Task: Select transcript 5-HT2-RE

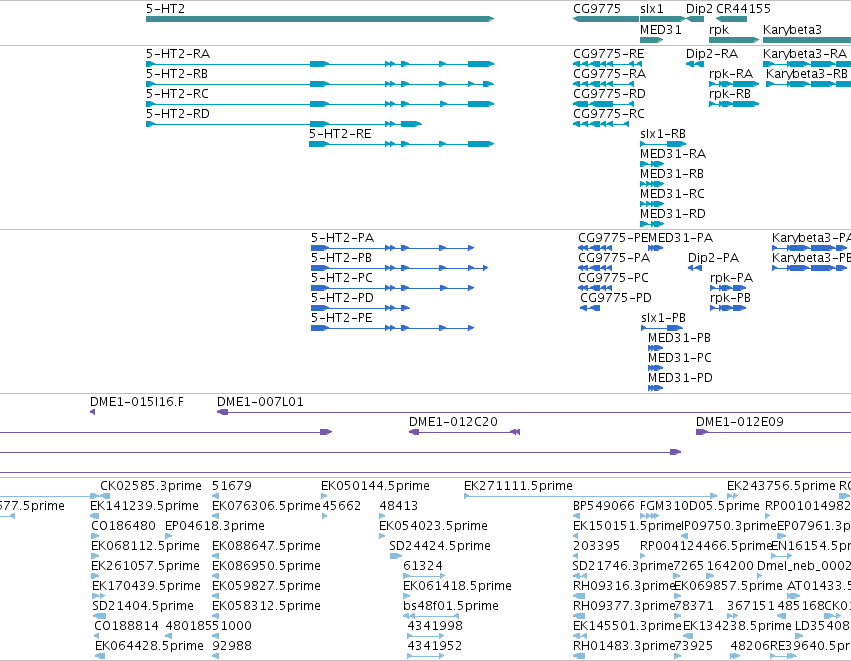Action: point(402,144)
